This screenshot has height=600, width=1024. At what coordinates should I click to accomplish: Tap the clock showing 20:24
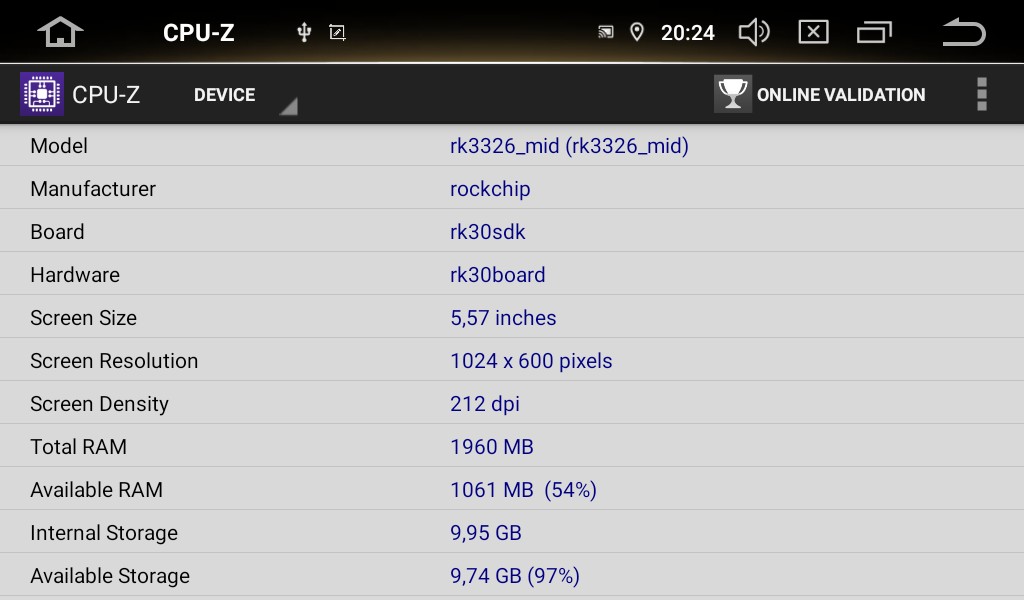tap(688, 33)
